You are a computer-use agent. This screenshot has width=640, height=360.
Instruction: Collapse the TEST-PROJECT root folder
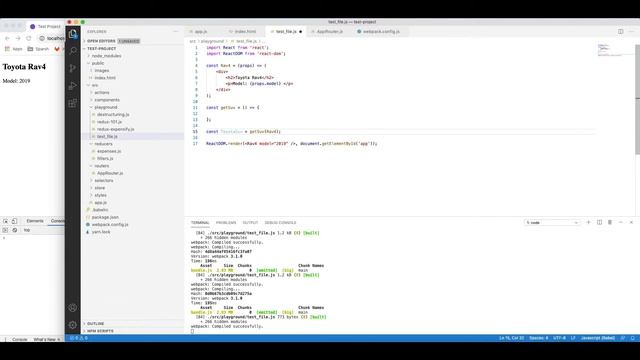pyautogui.click(x=101, y=49)
